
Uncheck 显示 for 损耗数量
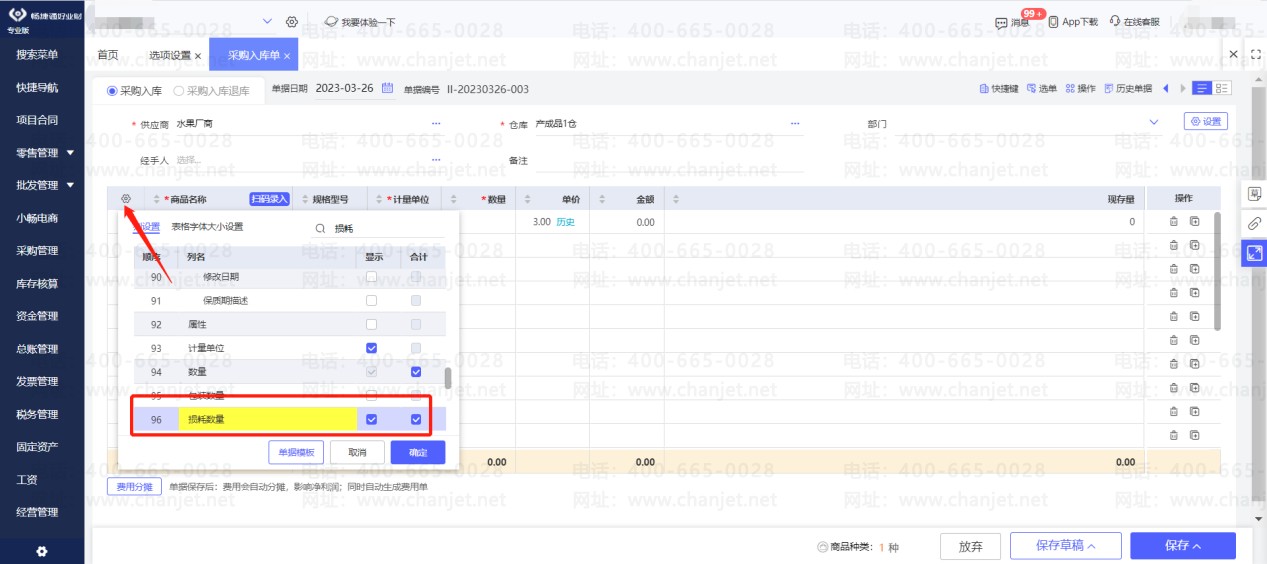point(372,419)
